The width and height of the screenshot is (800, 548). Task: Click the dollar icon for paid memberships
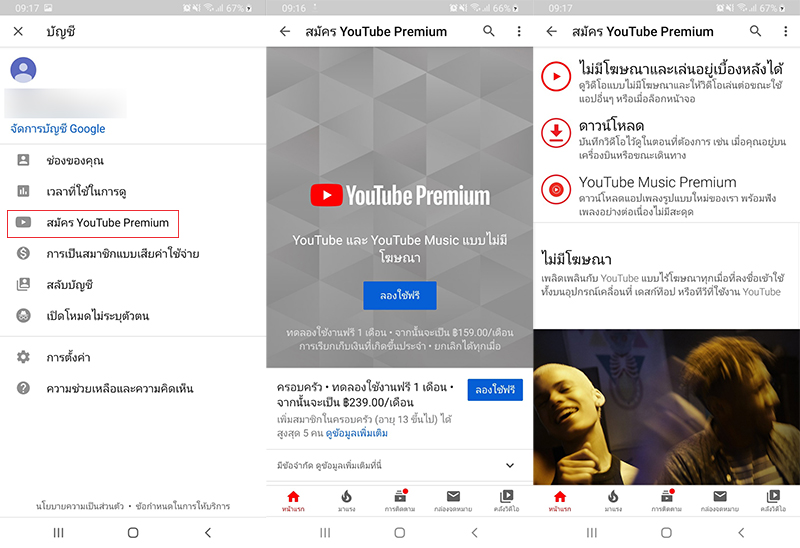(23, 254)
